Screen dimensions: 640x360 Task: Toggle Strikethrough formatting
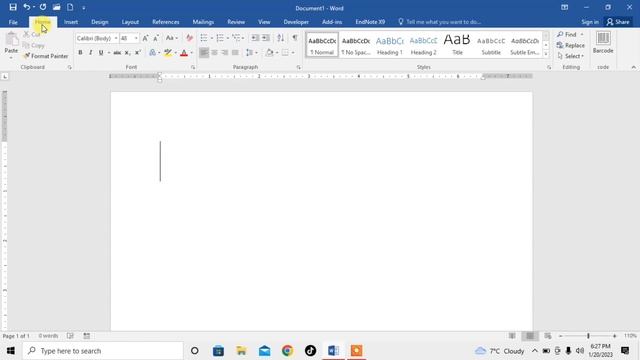pyautogui.click(x=117, y=52)
